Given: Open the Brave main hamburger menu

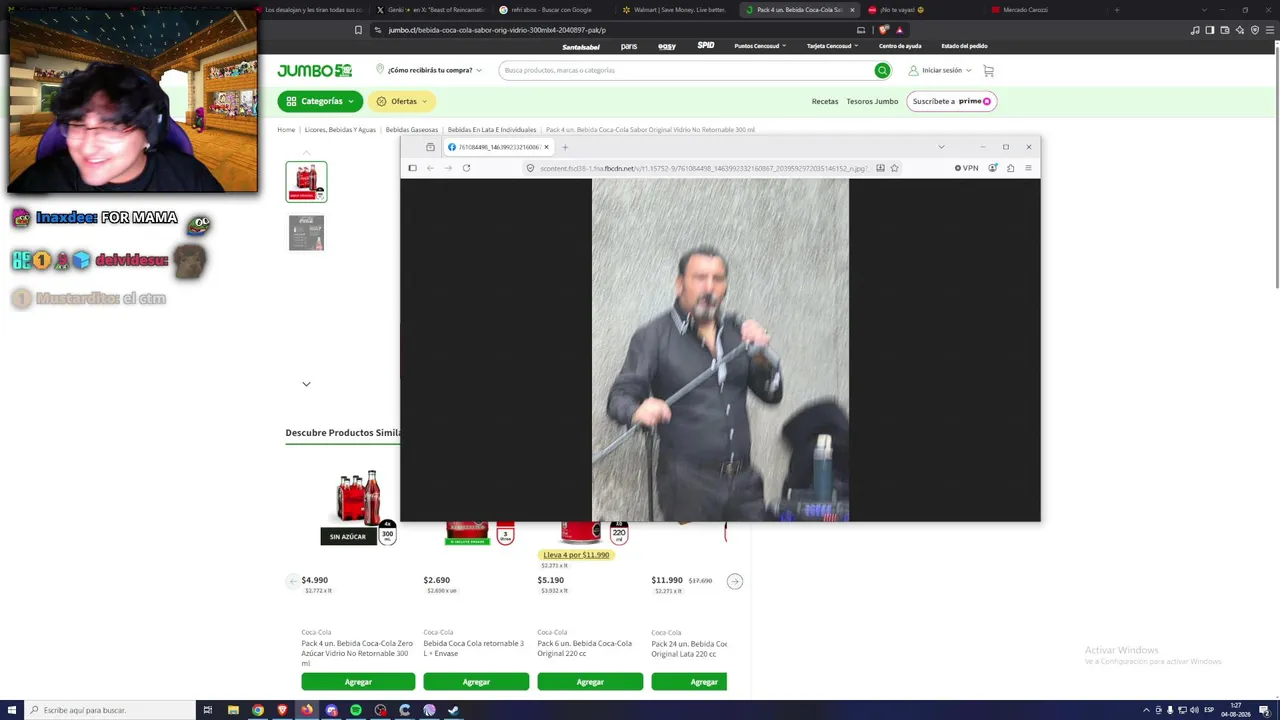Looking at the screenshot, I should pyautogui.click(x=1269, y=30).
